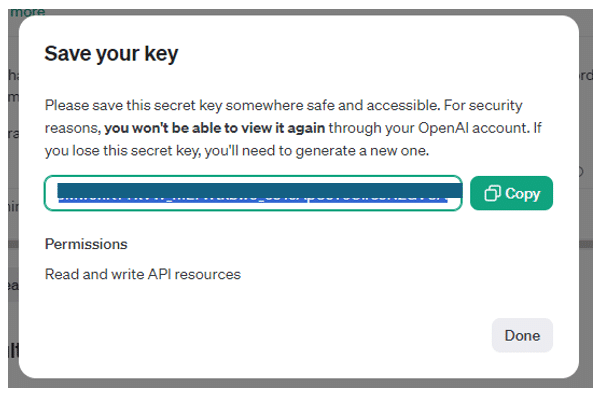The height and width of the screenshot is (396, 604).
Task: Click the 'Copy' label text on green button
Action: [x=523, y=193]
